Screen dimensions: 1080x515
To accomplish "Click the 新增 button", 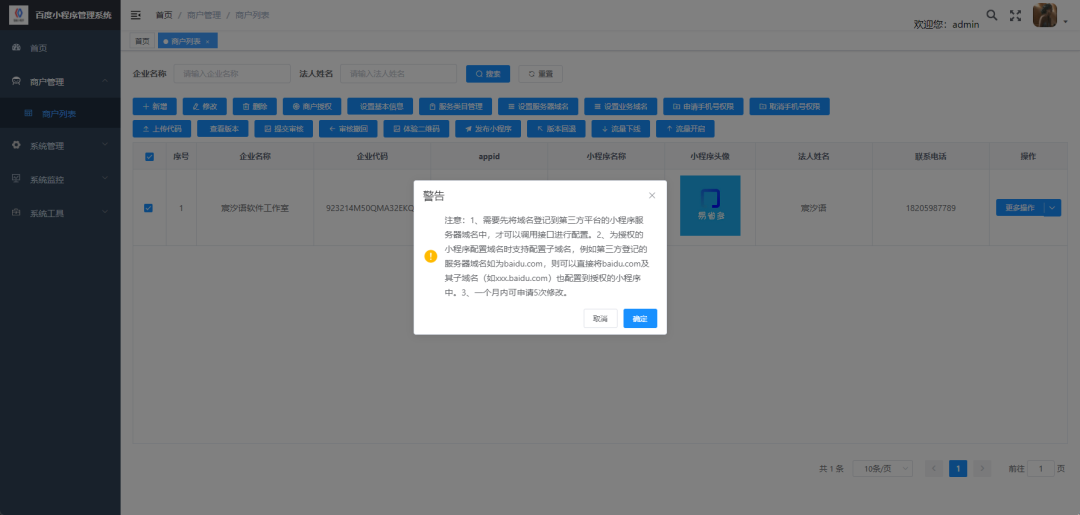I will (x=154, y=107).
